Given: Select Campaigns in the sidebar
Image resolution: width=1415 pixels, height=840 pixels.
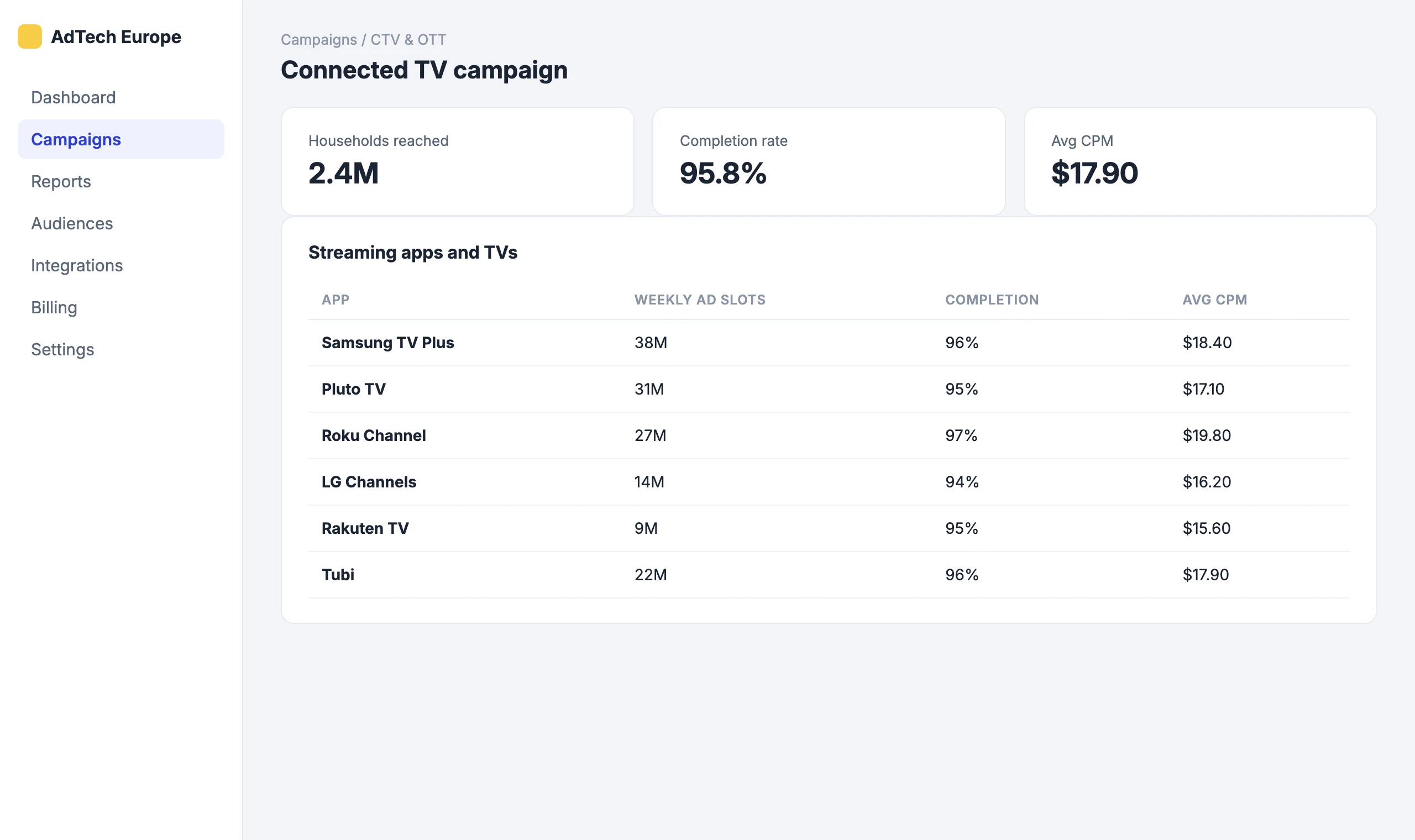Looking at the screenshot, I should pos(120,139).
